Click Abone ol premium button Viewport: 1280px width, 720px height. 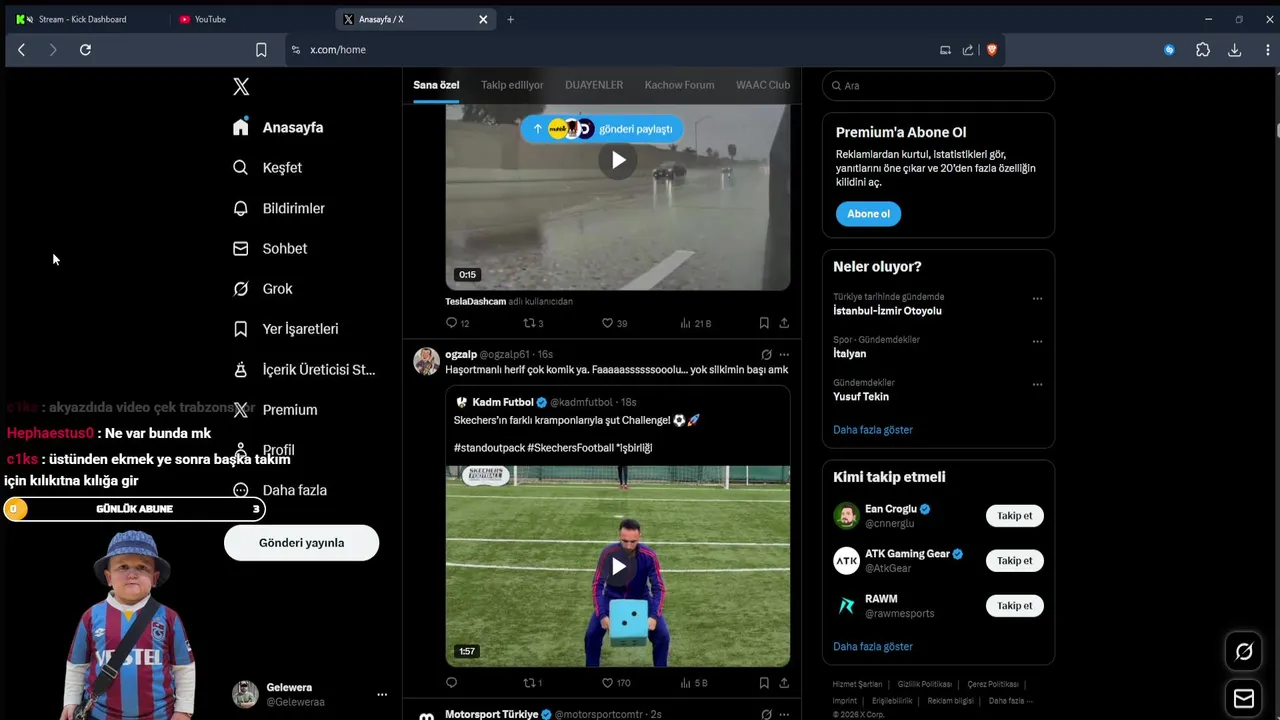[868, 214]
